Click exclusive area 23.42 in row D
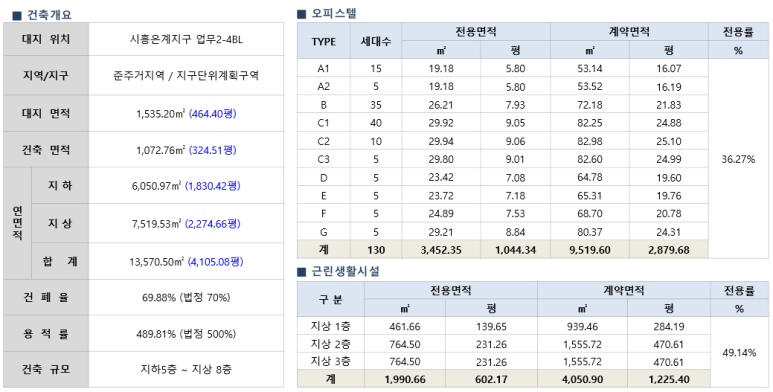 tap(441, 178)
